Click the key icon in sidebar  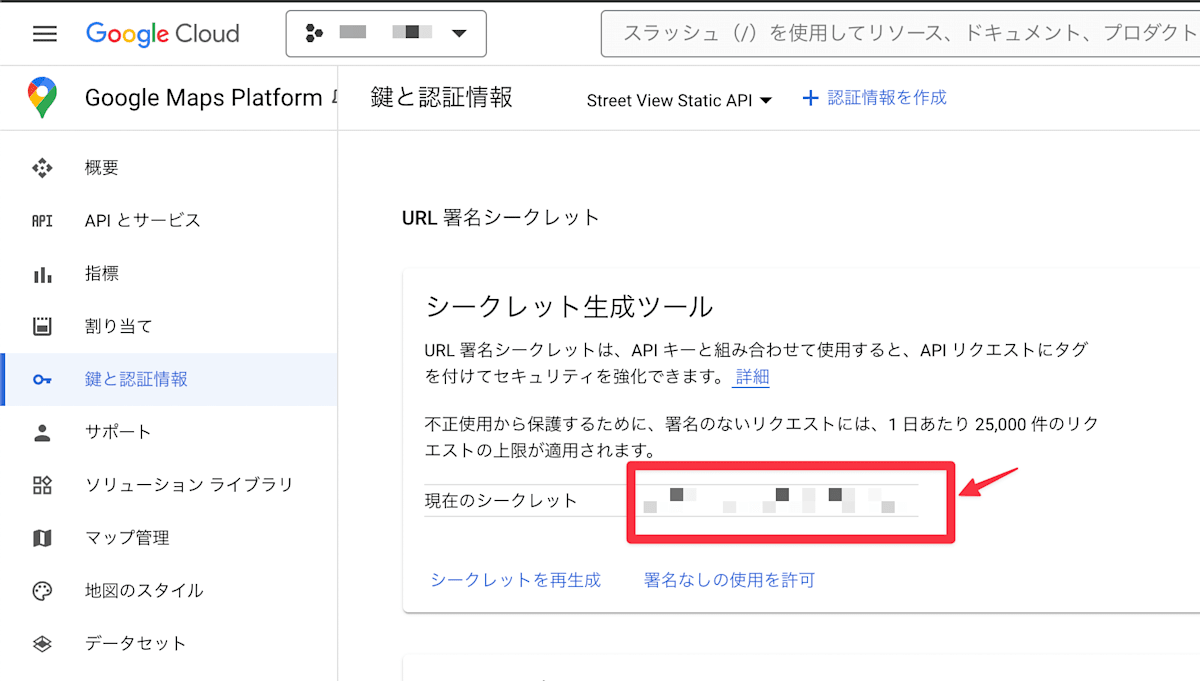coord(42,380)
